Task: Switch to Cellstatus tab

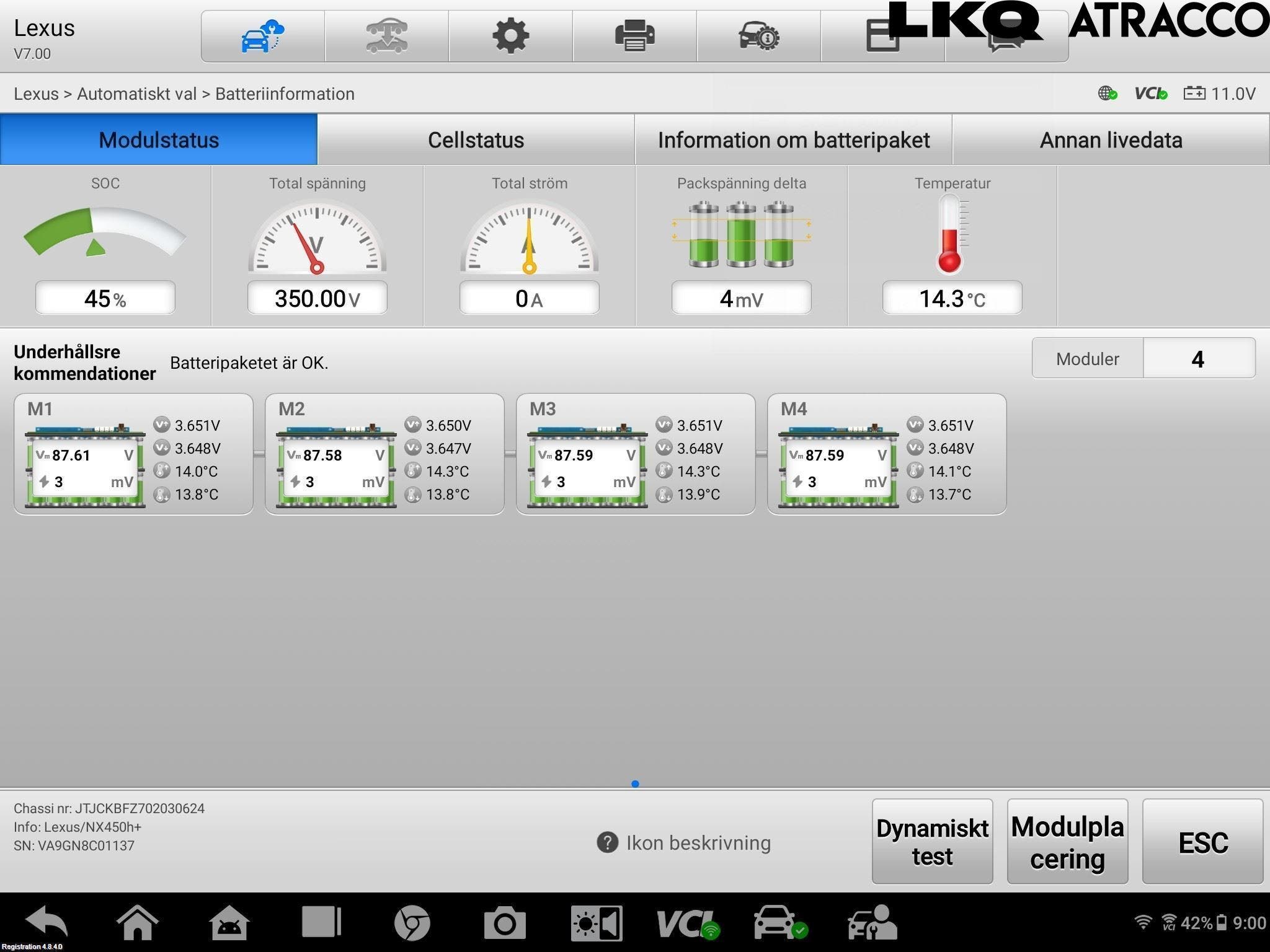Action: click(476, 139)
